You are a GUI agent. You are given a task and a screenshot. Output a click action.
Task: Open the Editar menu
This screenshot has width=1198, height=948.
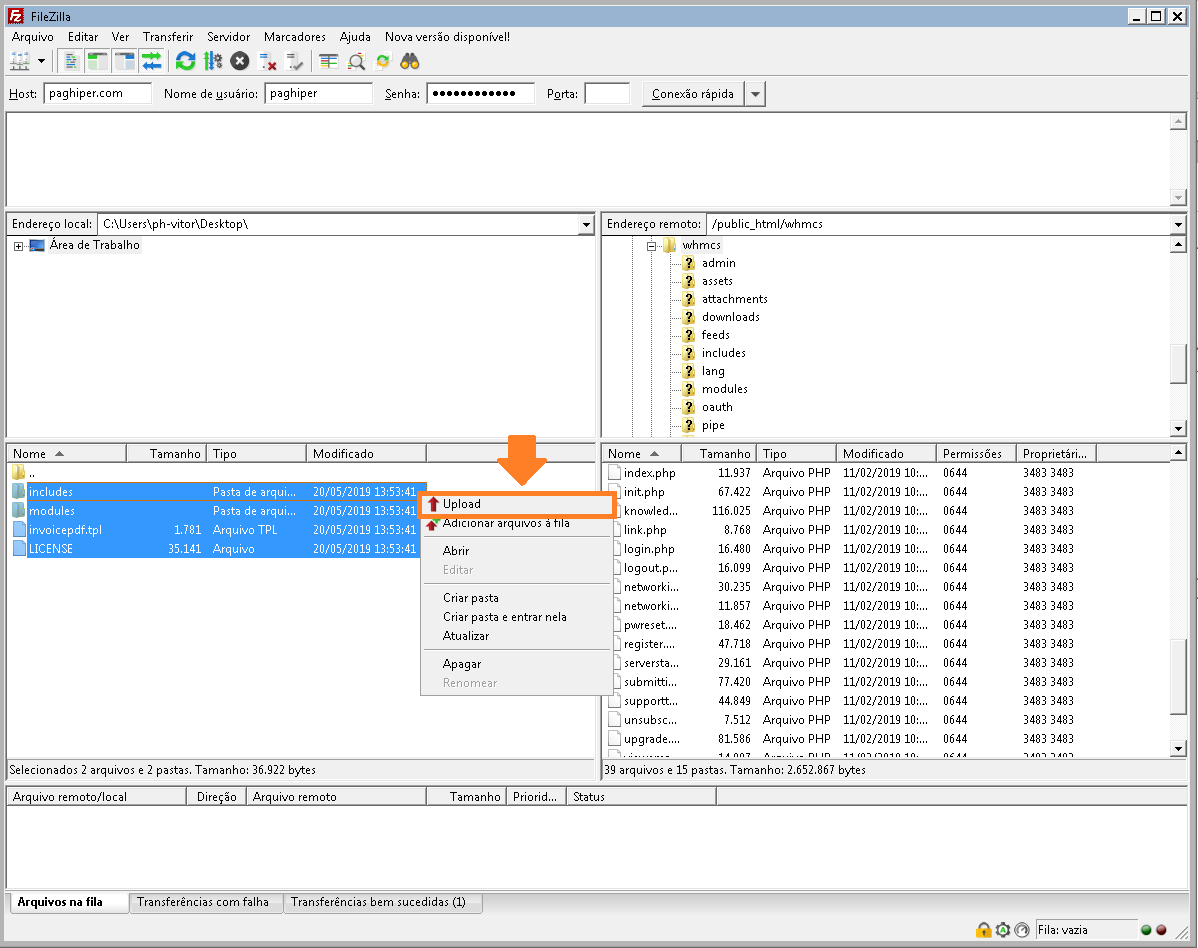pos(83,37)
